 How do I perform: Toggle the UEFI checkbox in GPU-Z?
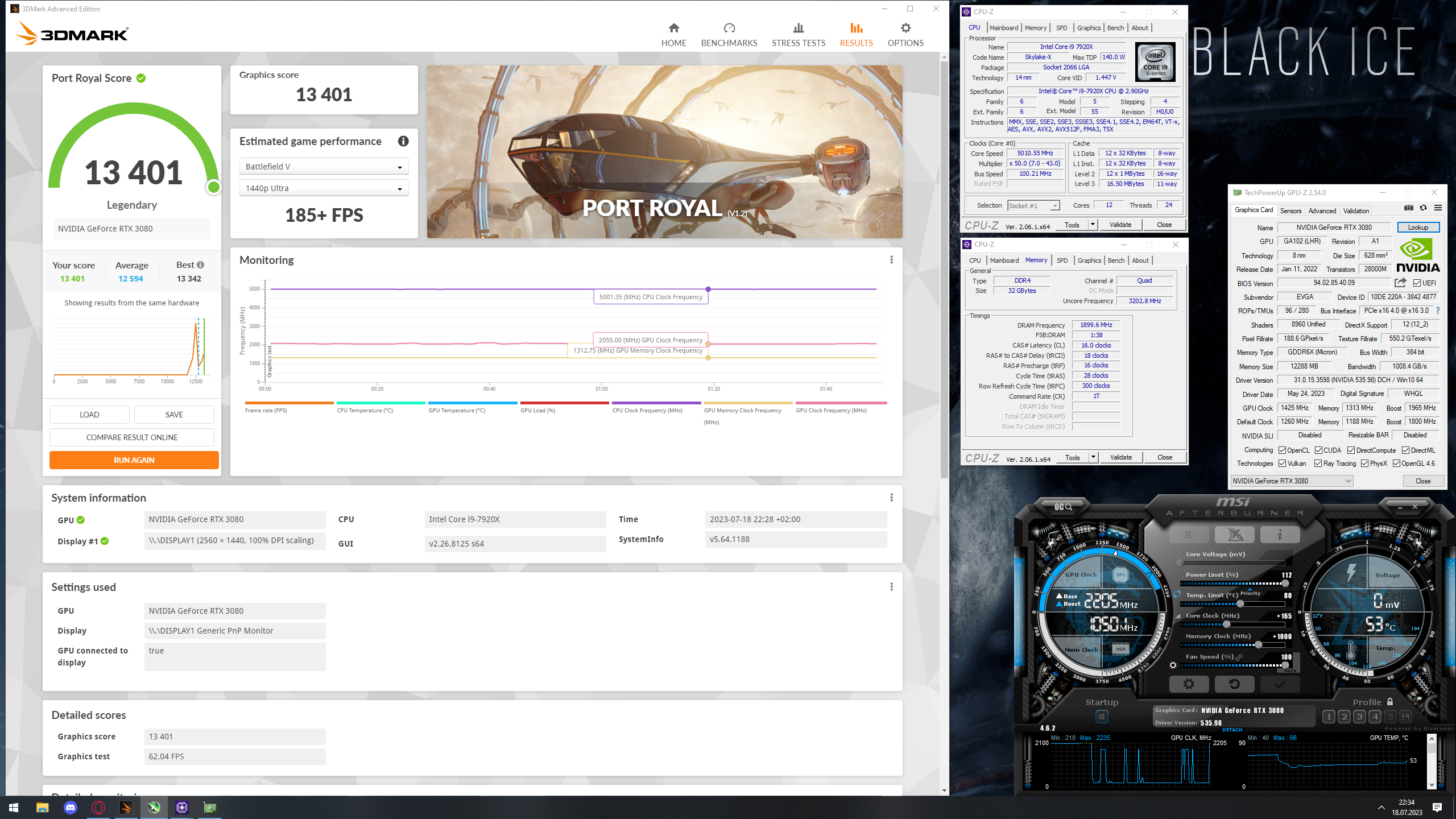coord(1417,283)
